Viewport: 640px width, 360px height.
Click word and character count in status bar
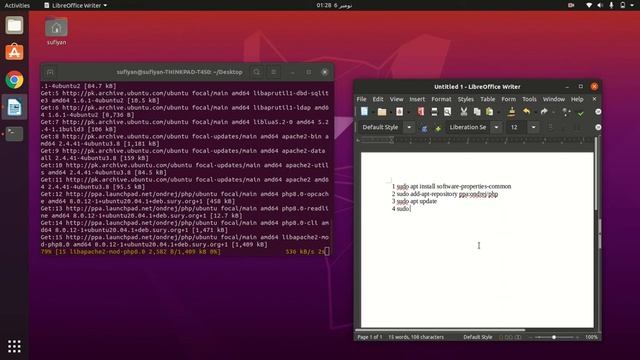pyautogui.click(x=416, y=337)
